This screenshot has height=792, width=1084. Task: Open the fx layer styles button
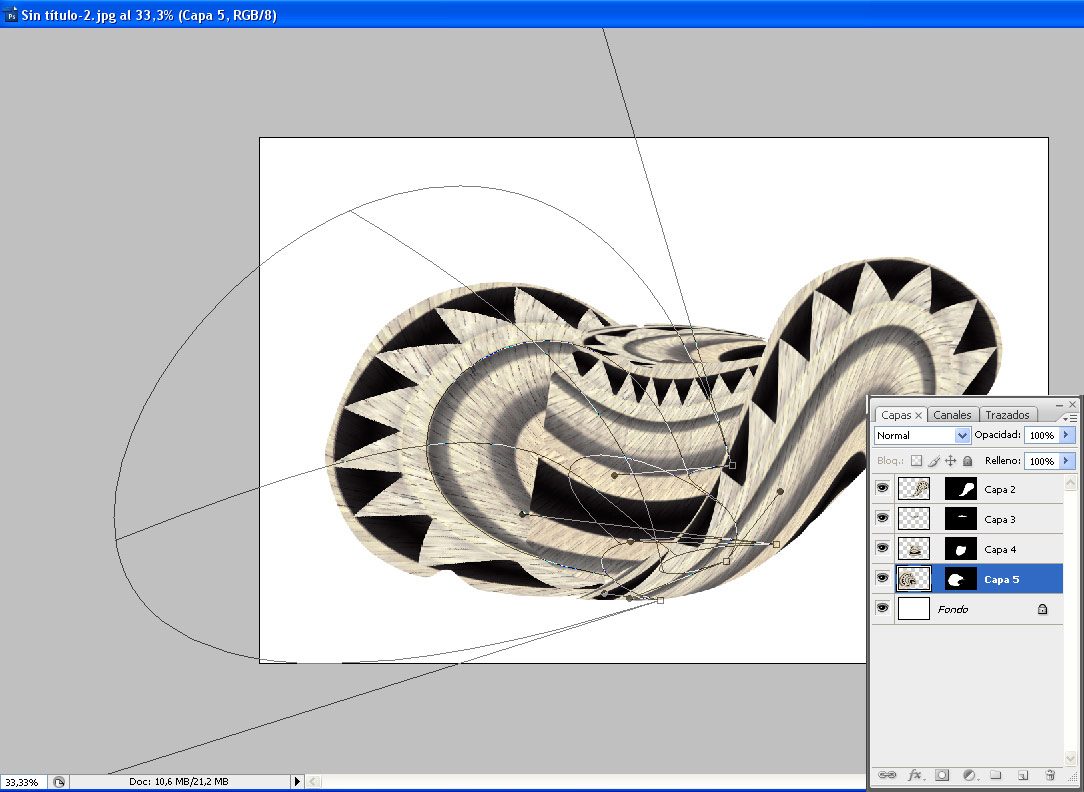(x=914, y=775)
